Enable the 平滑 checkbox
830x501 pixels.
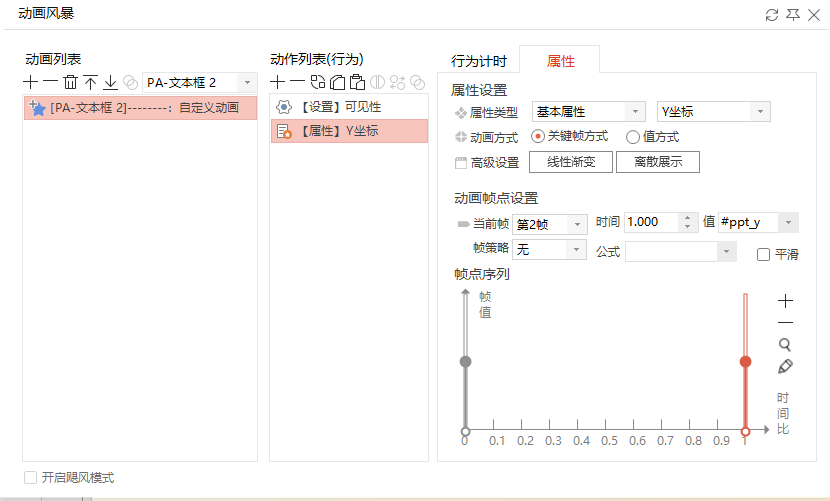tap(763, 255)
